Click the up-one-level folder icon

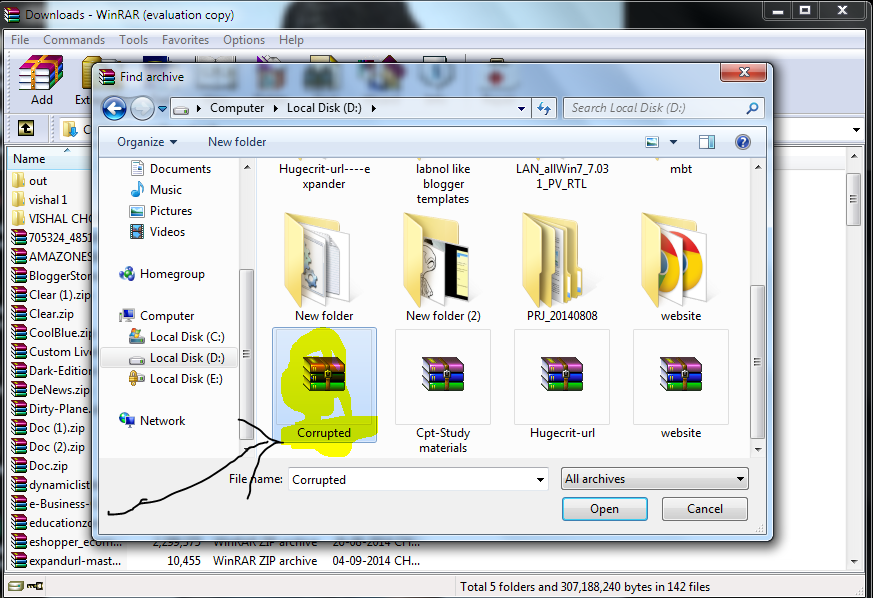(x=26, y=129)
